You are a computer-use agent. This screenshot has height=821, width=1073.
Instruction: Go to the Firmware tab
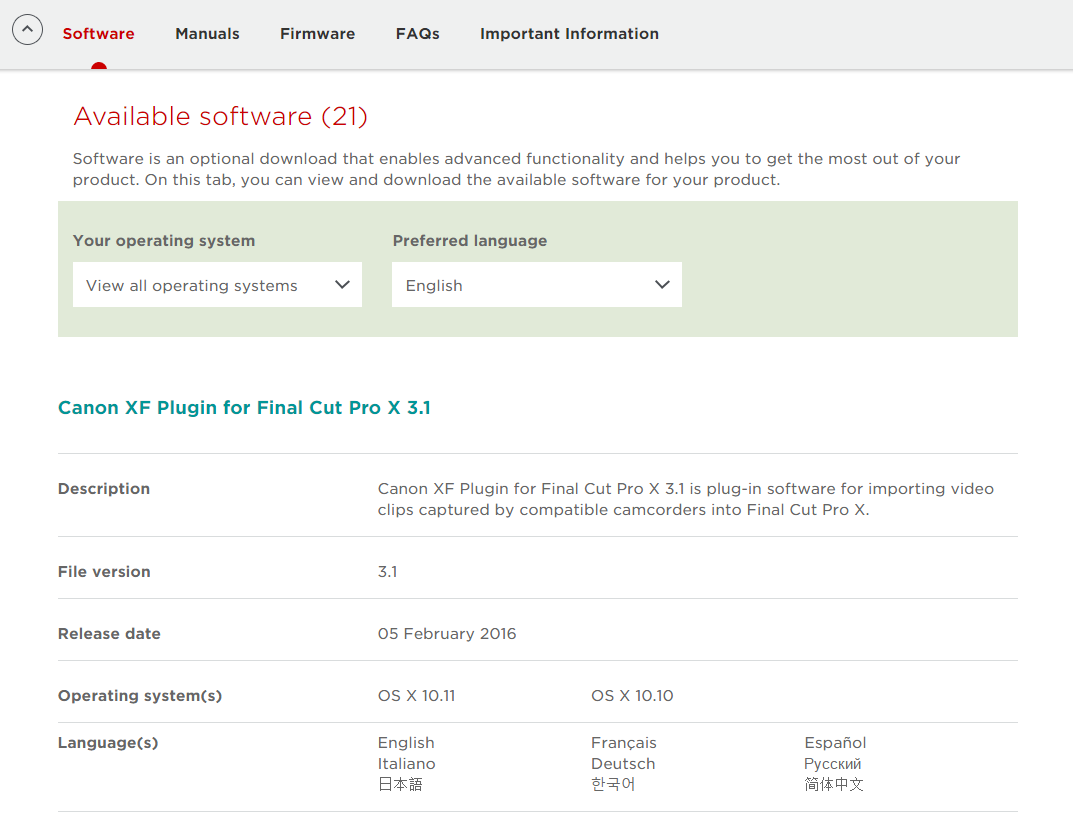click(318, 34)
